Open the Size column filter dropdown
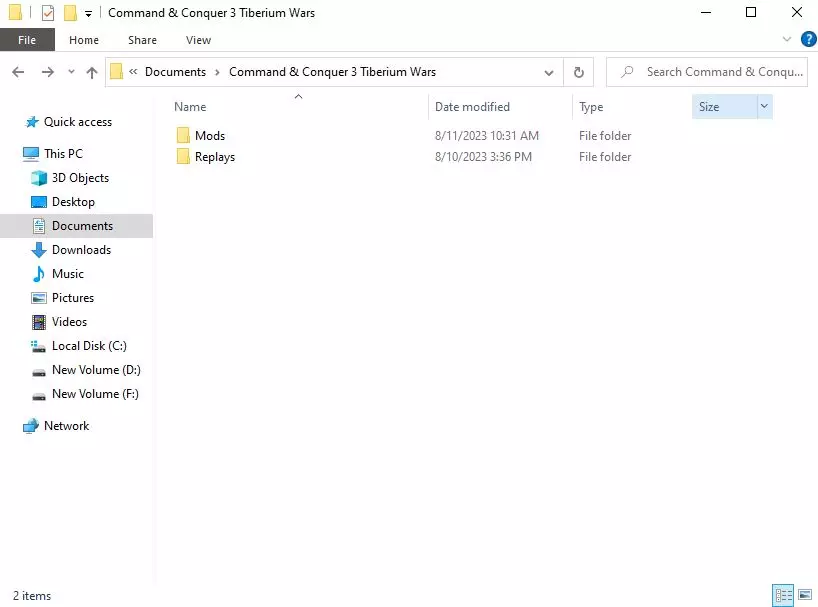Screen dimensions: 818x607 (764, 106)
